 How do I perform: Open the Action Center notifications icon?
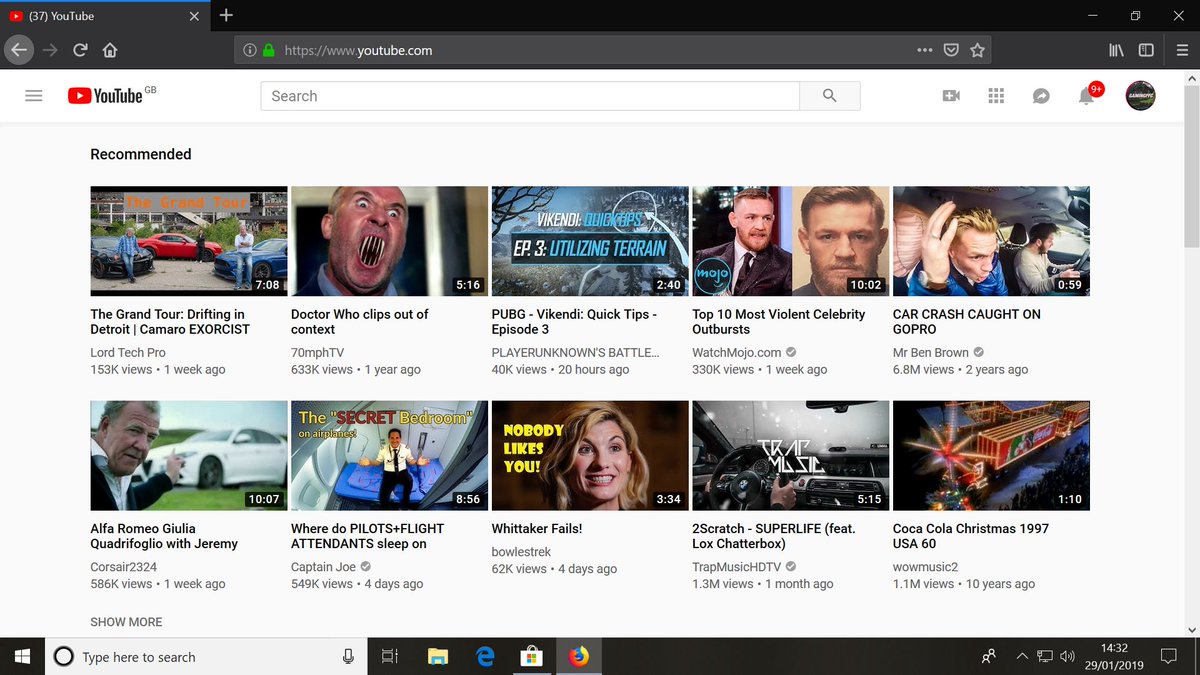click(x=1167, y=657)
